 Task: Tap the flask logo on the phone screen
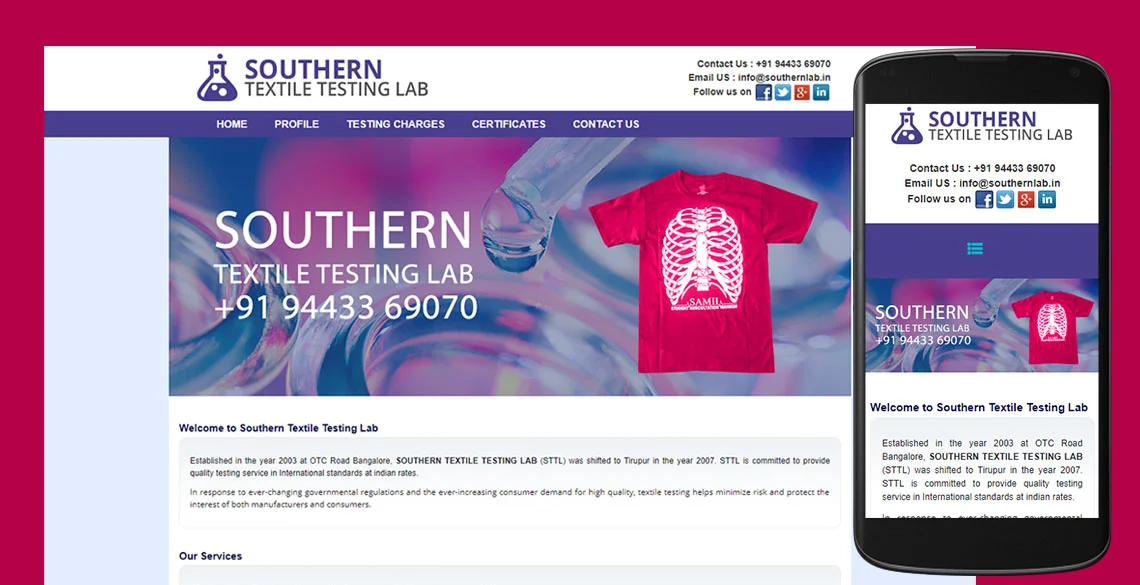pyautogui.click(x=907, y=126)
